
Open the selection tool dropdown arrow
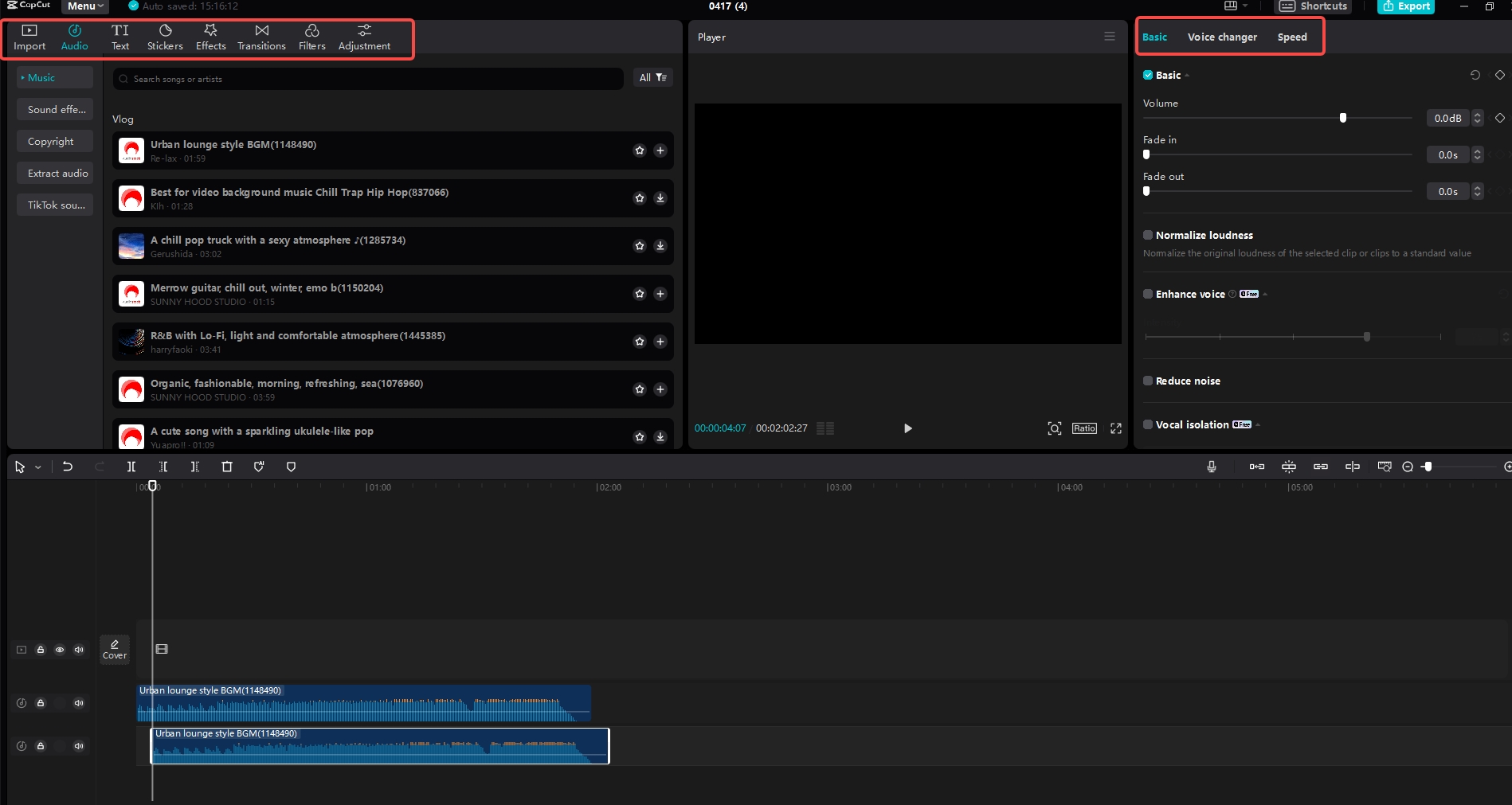point(36,467)
